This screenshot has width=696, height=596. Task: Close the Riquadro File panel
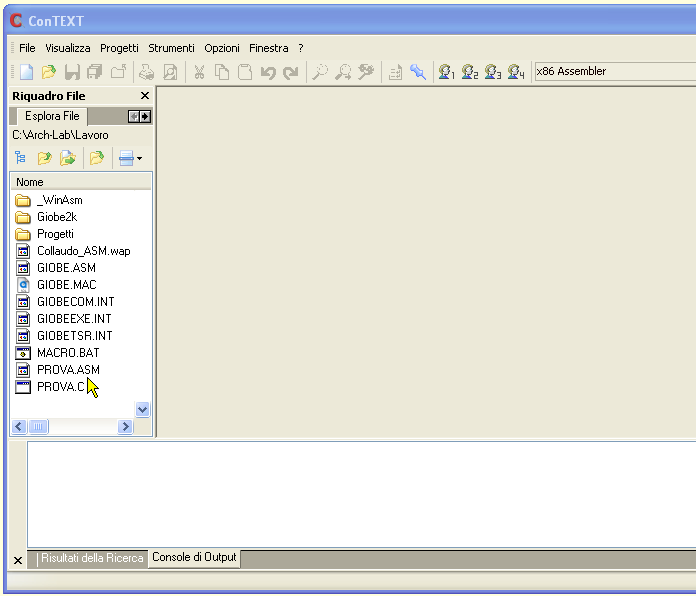[145, 96]
